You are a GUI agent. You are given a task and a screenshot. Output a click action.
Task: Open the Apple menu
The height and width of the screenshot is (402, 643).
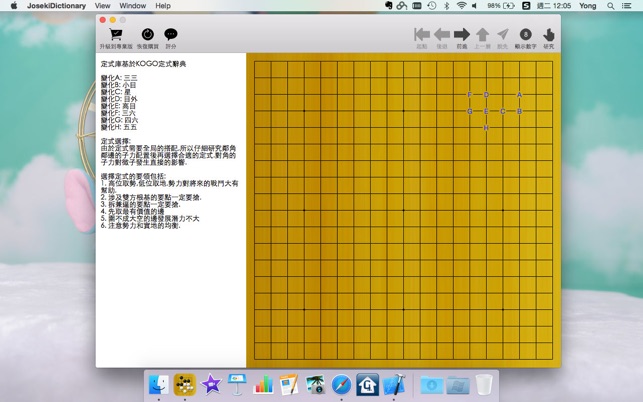(14, 6)
